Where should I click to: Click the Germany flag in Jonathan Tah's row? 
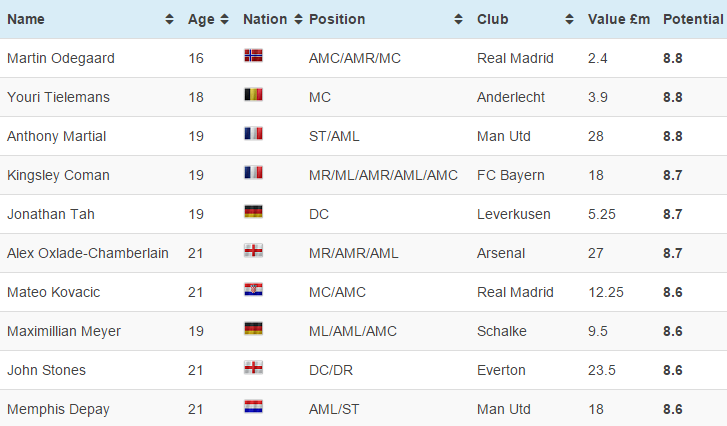[x=253, y=213]
